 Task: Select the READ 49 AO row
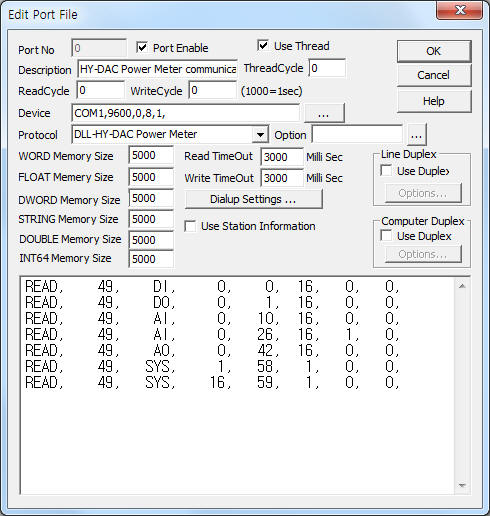point(212,350)
